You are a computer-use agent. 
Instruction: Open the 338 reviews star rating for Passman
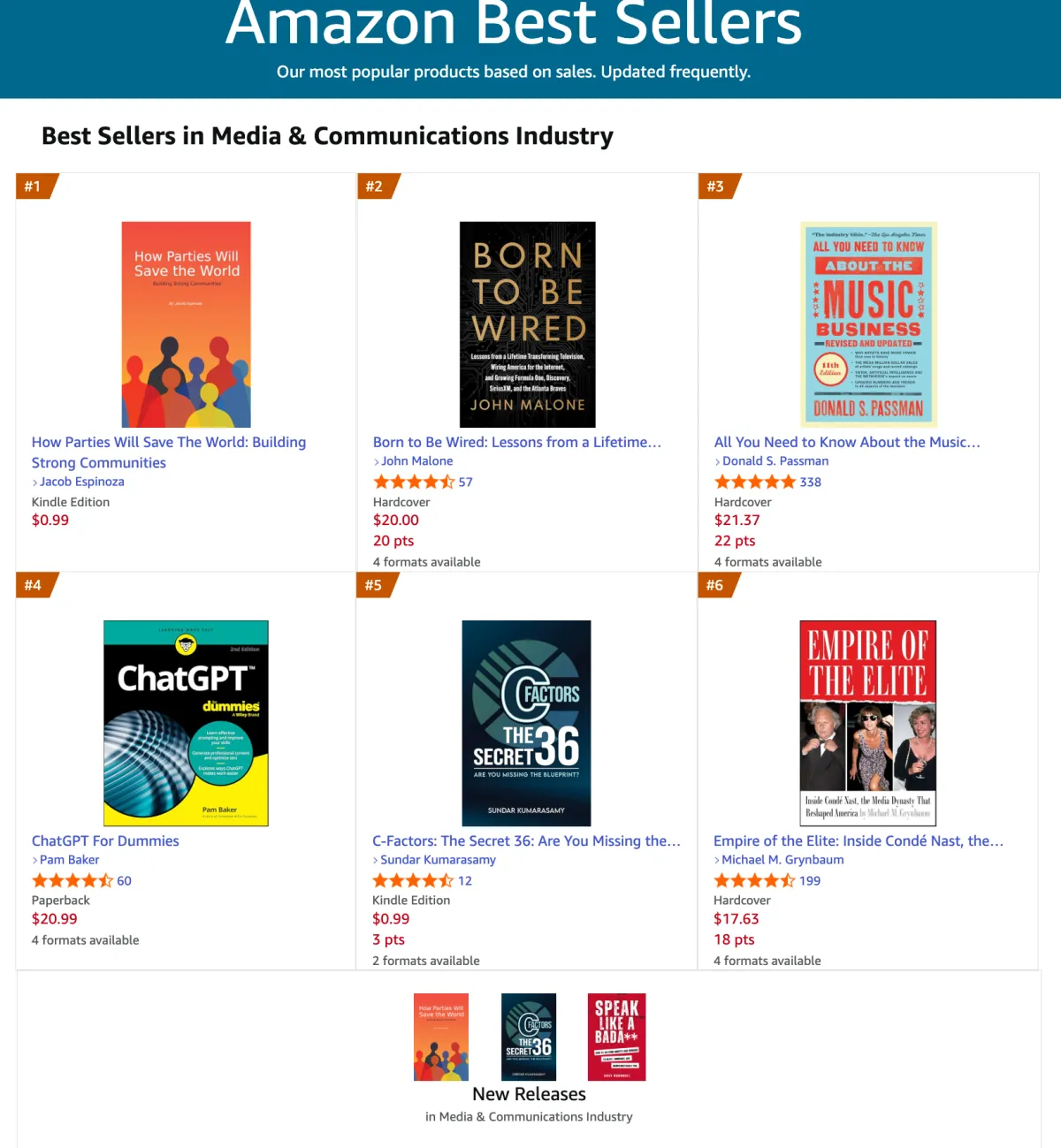click(x=755, y=482)
